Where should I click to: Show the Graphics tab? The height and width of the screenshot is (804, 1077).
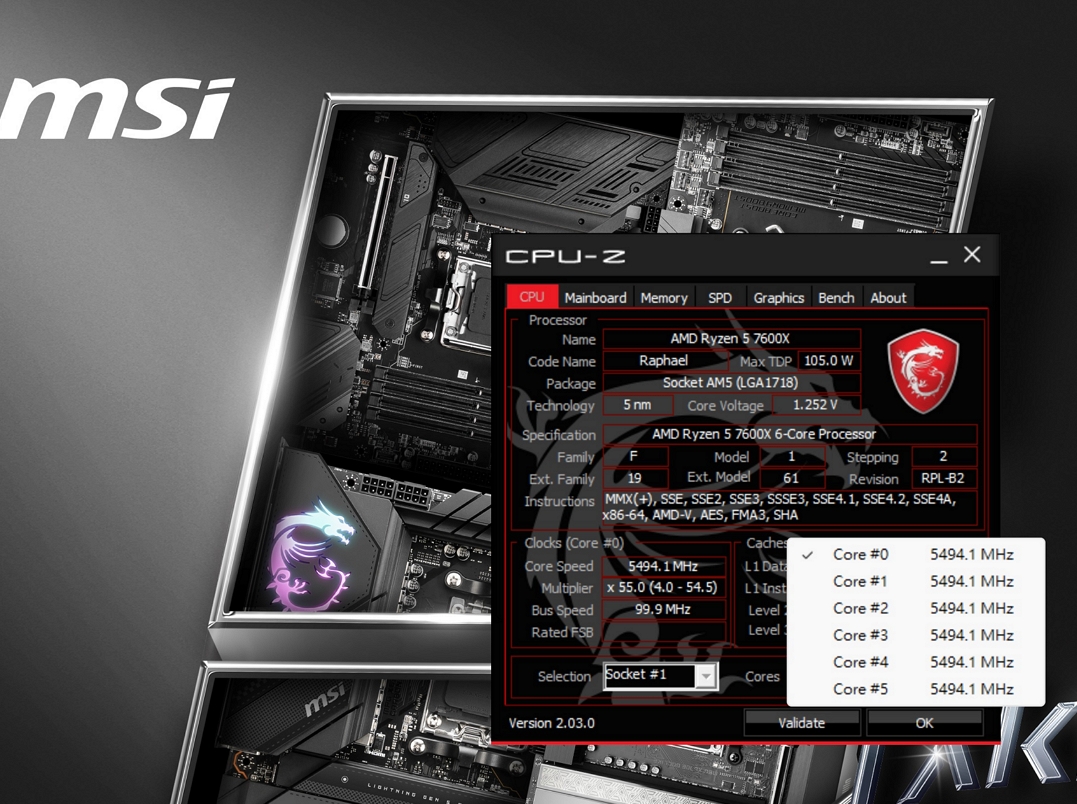pyautogui.click(x=778, y=297)
